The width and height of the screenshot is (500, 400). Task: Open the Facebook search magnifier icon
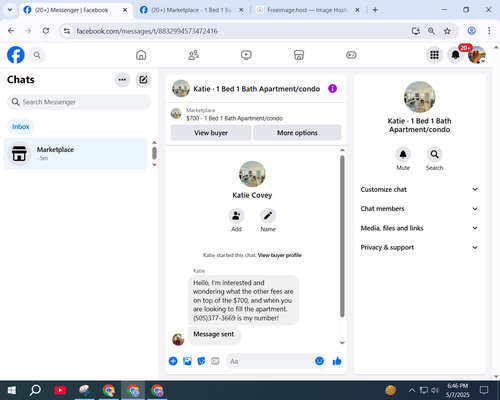pos(37,55)
